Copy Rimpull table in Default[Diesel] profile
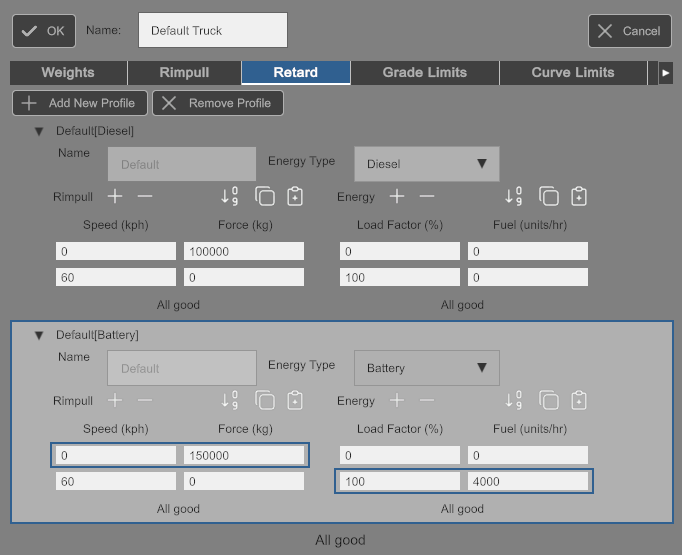This screenshot has height=555, width=682. point(264,197)
